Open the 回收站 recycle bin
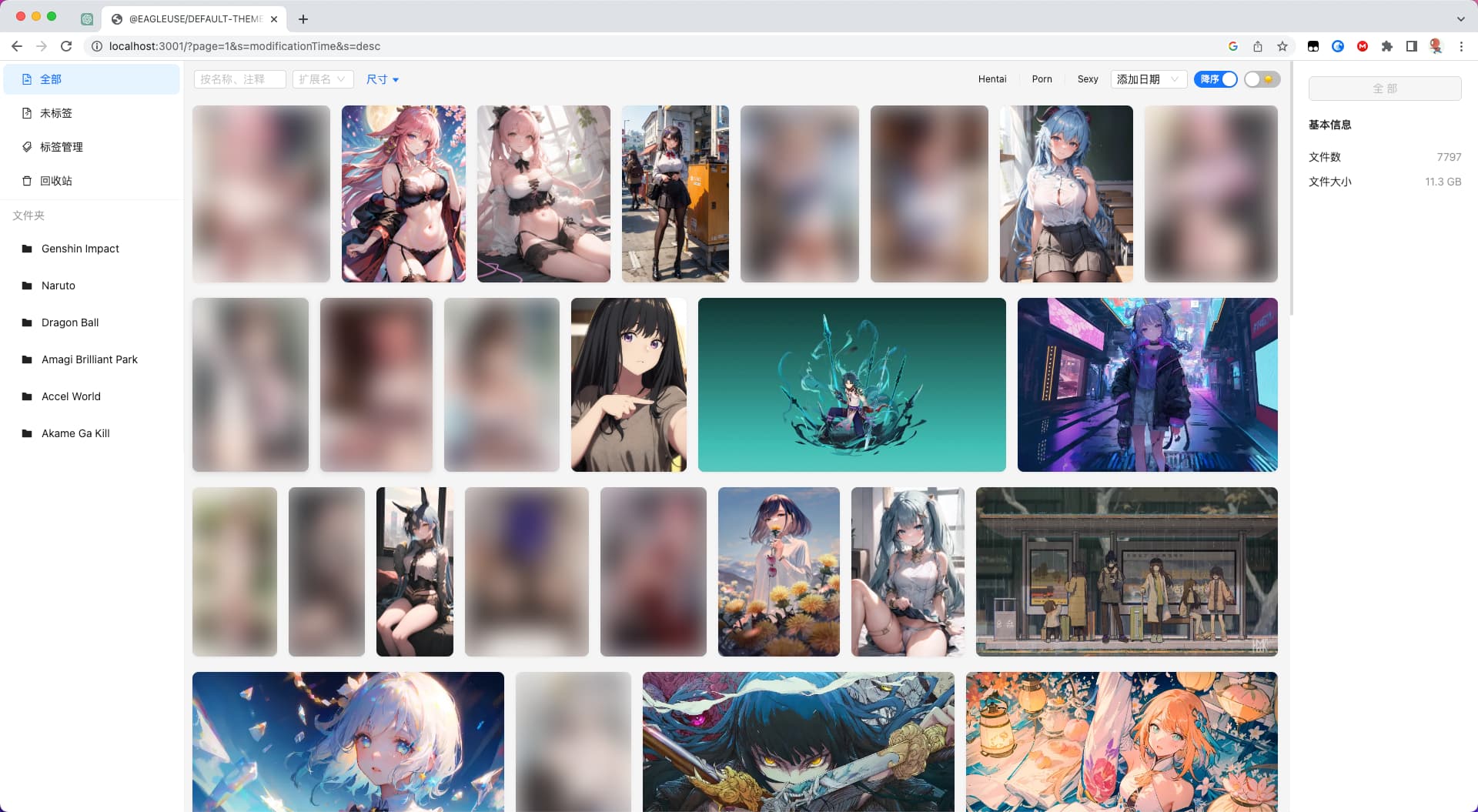Image resolution: width=1478 pixels, height=812 pixels. [55, 181]
